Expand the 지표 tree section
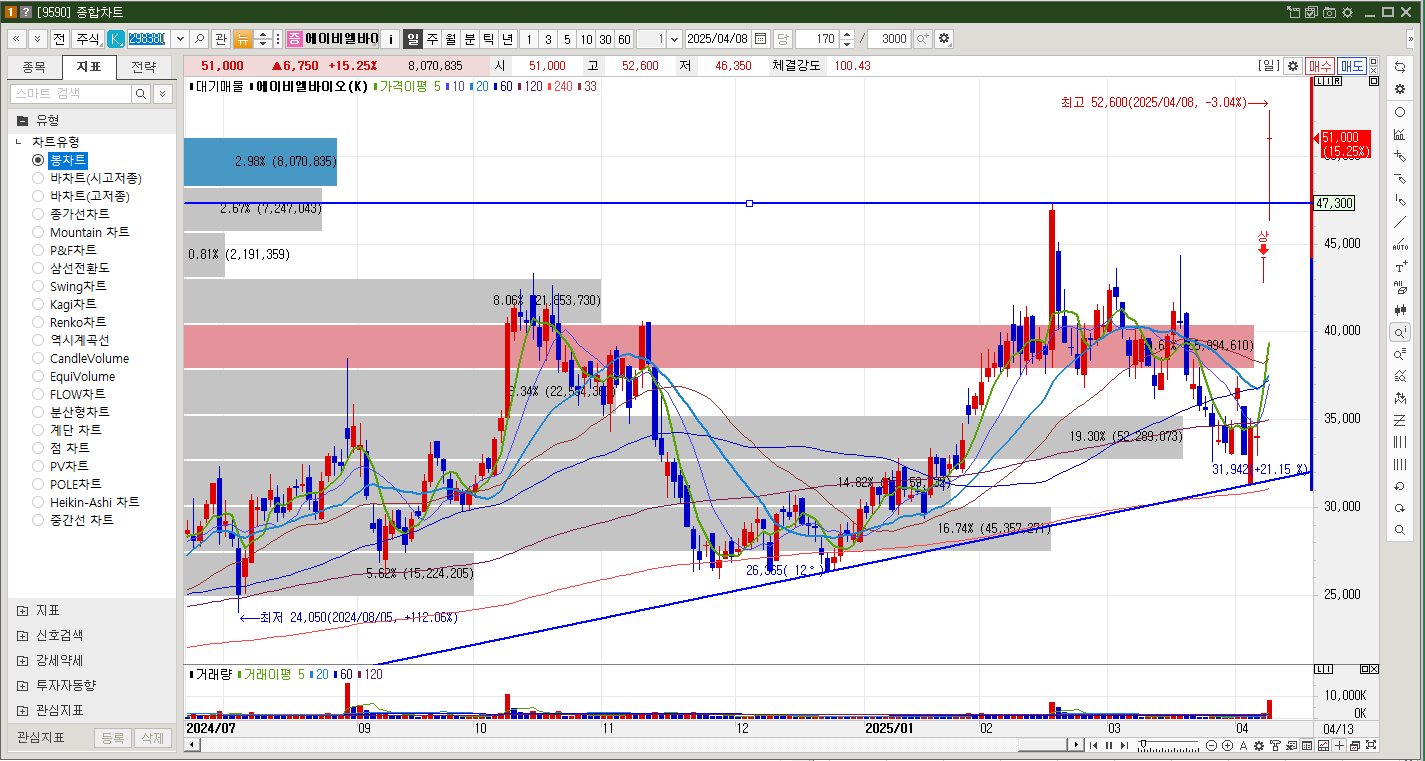The height and width of the screenshot is (761, 1425). [22, 611]
